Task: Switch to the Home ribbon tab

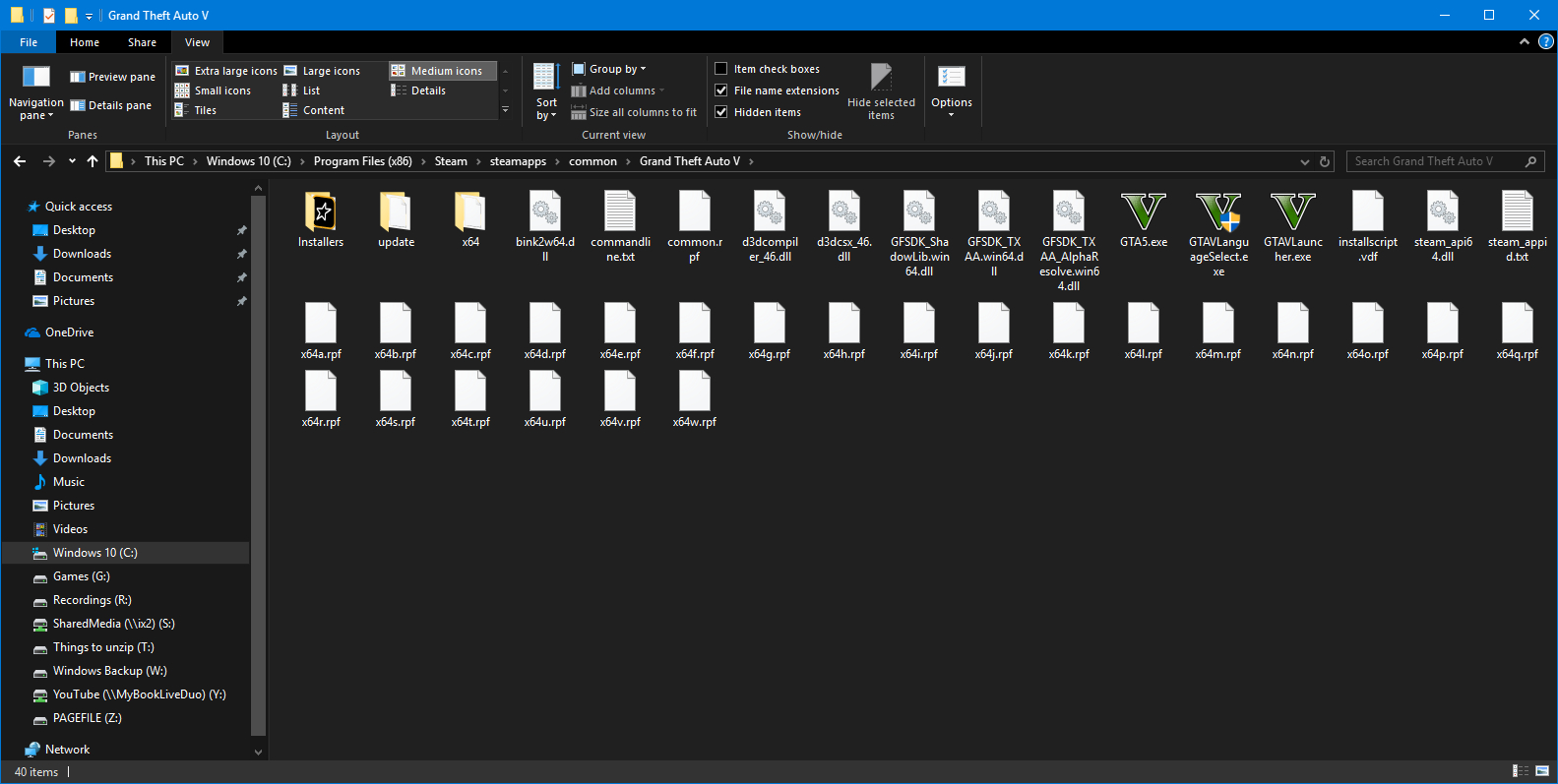Action: [x=85, y=42]
